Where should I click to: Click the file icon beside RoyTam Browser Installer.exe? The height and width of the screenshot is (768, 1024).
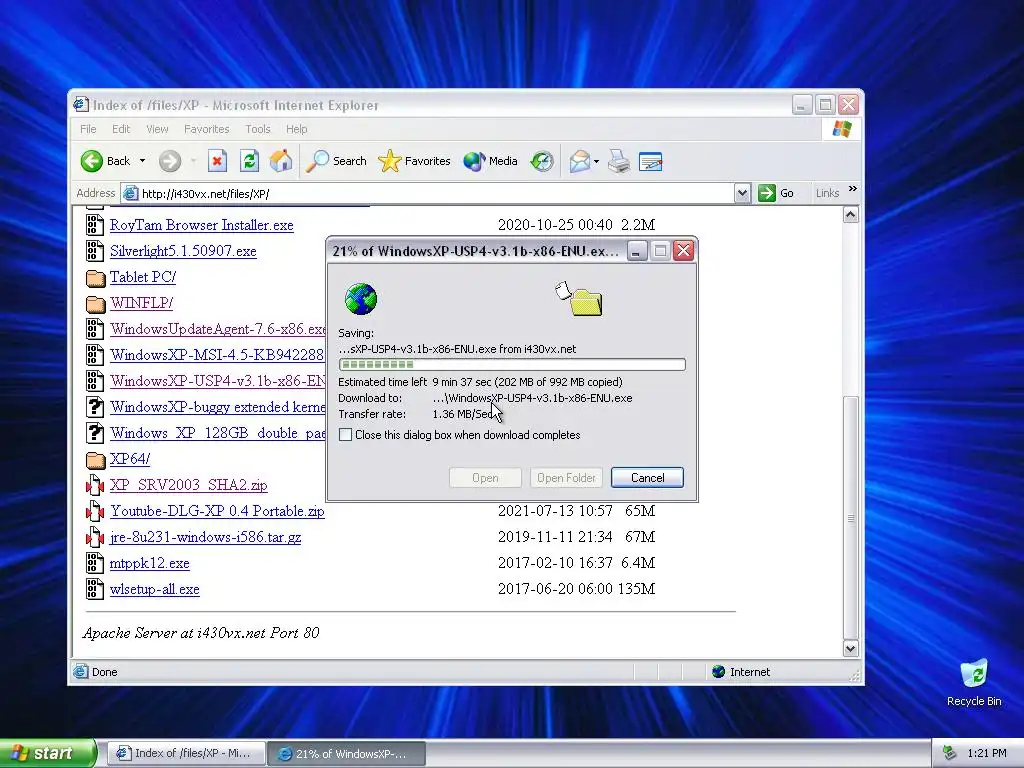tap(95, 225)
